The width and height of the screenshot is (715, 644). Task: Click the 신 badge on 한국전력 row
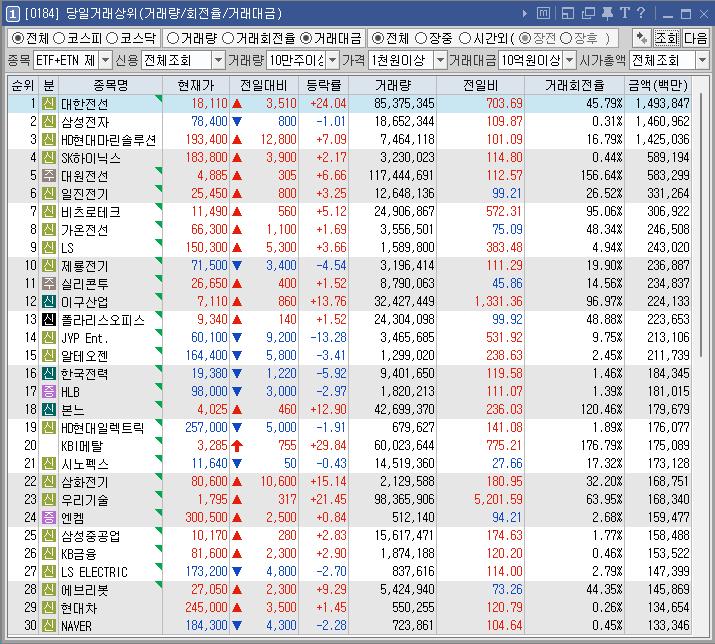tap(49, 374)
